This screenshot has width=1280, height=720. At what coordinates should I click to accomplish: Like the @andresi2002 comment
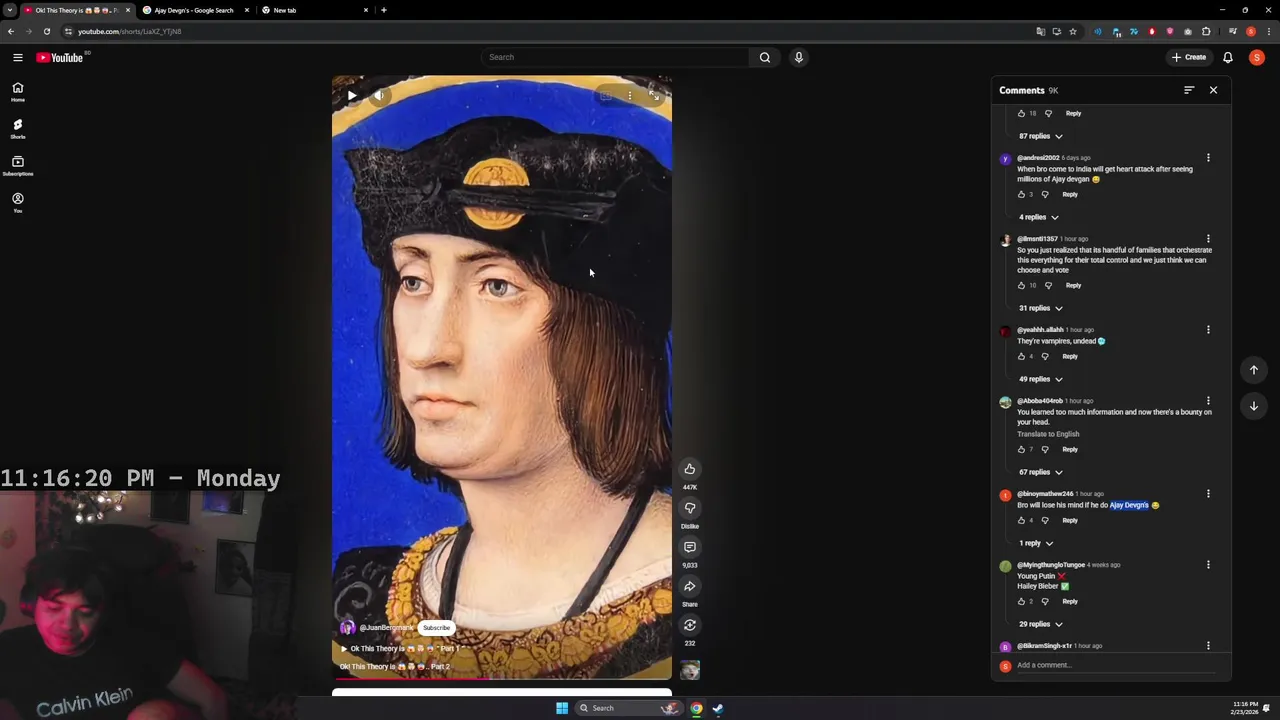1021,194
